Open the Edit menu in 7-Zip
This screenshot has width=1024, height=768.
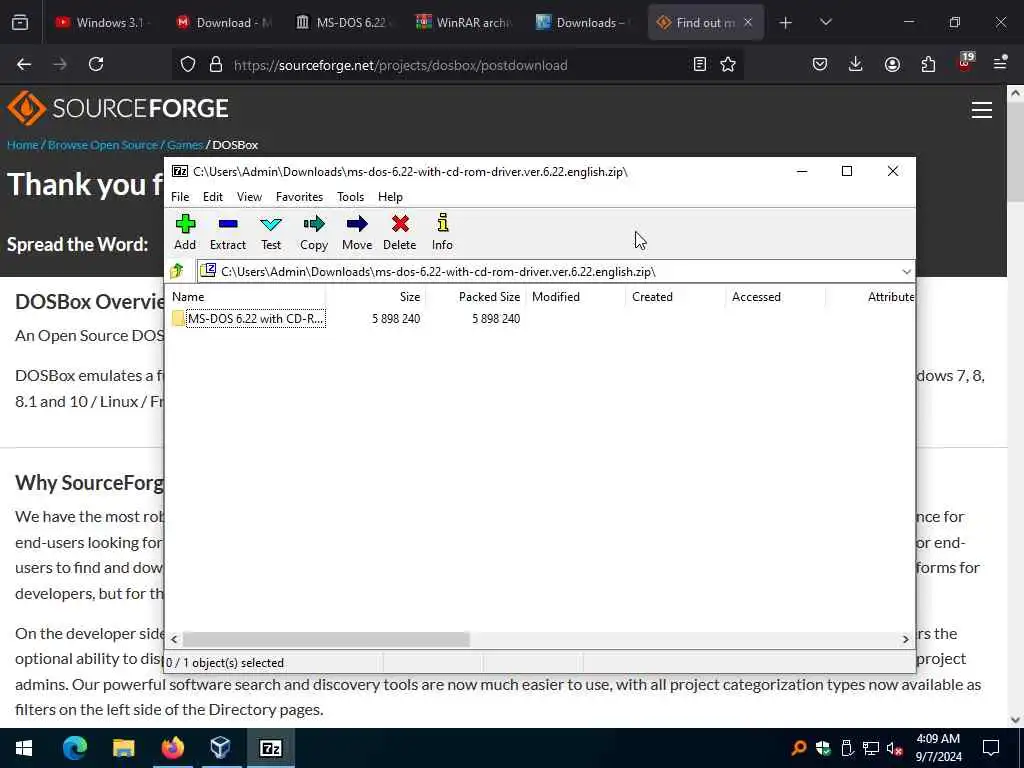[212, 197]
